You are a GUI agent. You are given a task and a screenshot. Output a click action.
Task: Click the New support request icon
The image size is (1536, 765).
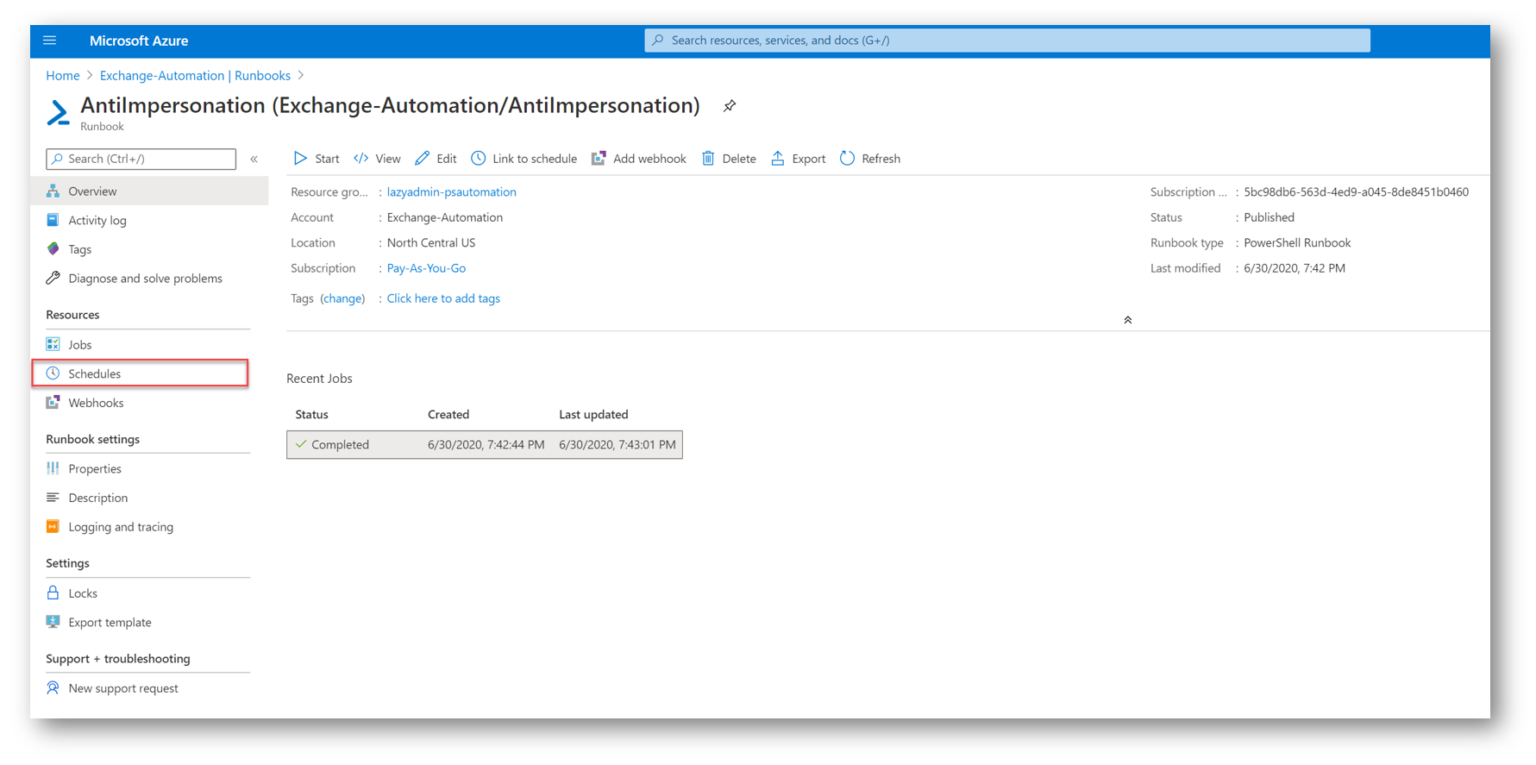pos(53,688)
